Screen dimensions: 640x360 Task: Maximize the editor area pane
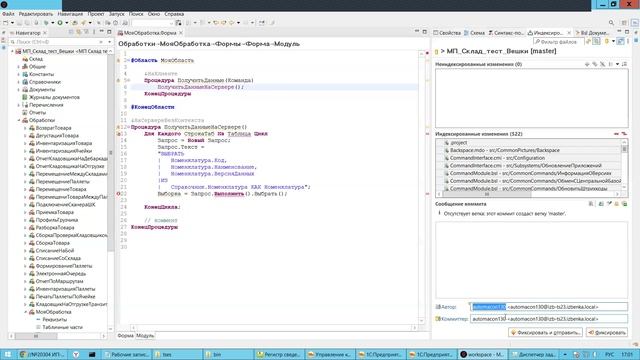pyautogui.click(x=424, y=31)
